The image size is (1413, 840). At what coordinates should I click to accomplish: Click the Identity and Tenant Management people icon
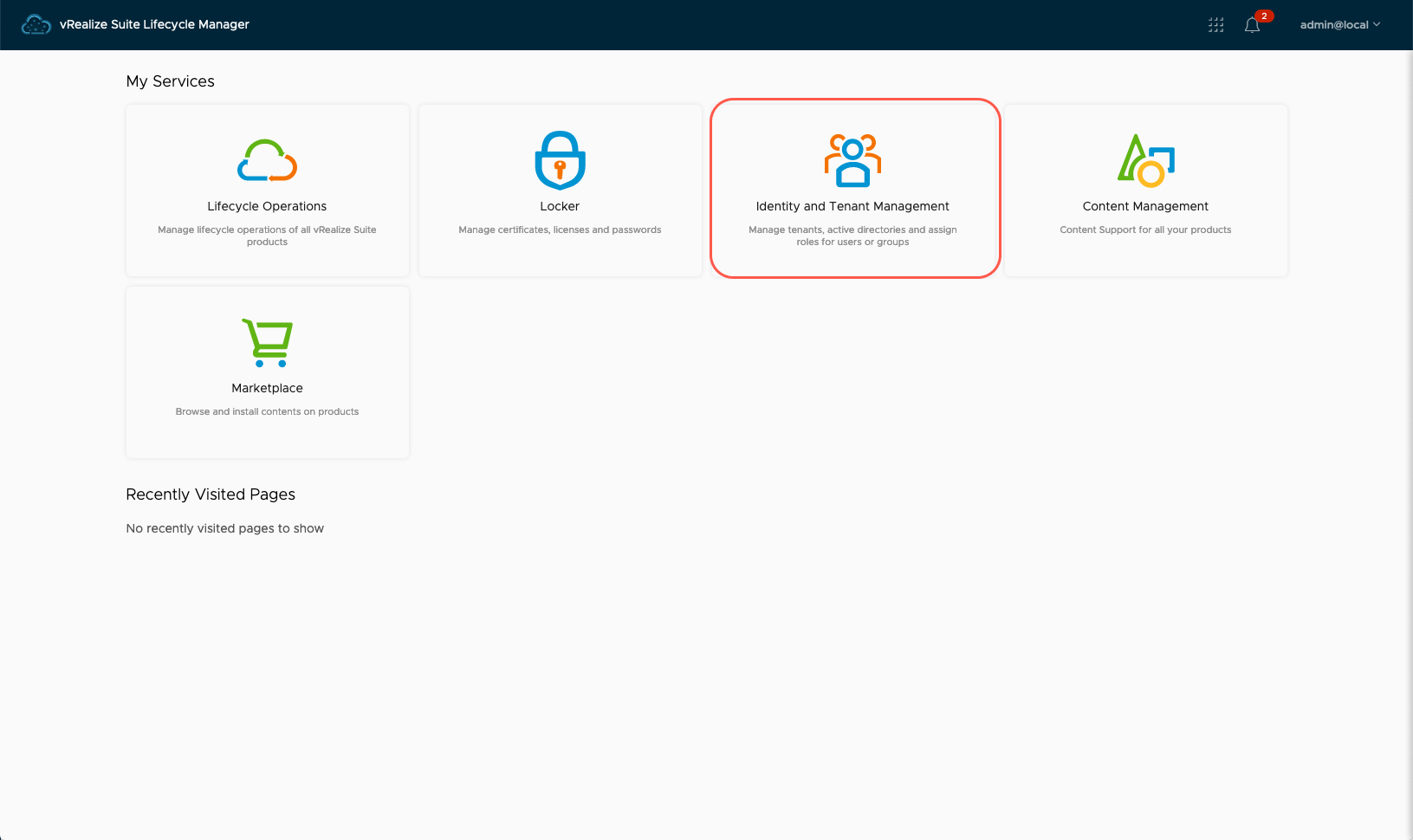coord(852,160)
